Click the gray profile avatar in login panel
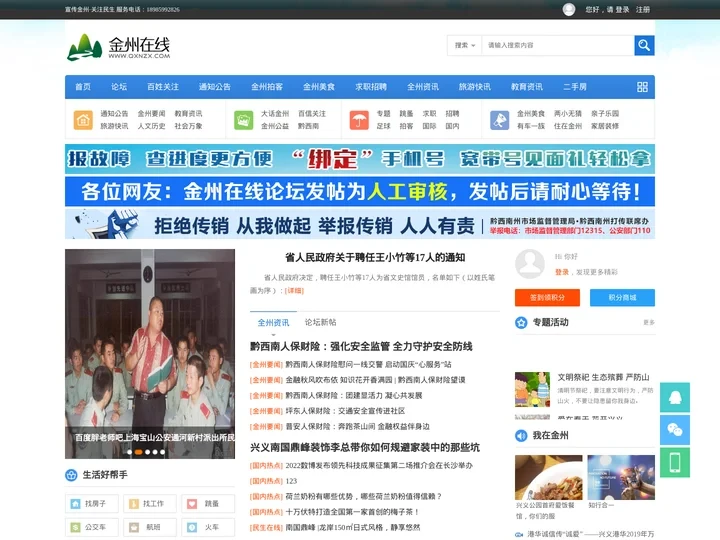 click(530, 264)
